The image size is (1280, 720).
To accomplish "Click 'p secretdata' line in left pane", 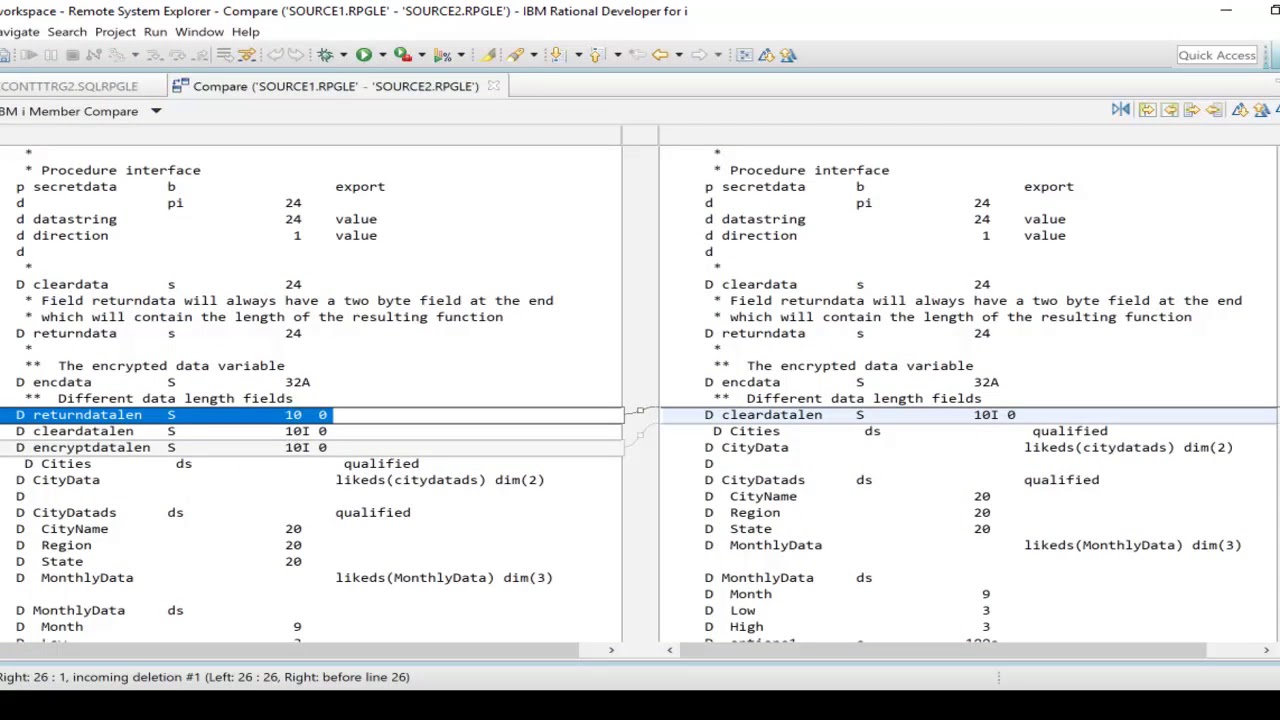I will [200, 187].
